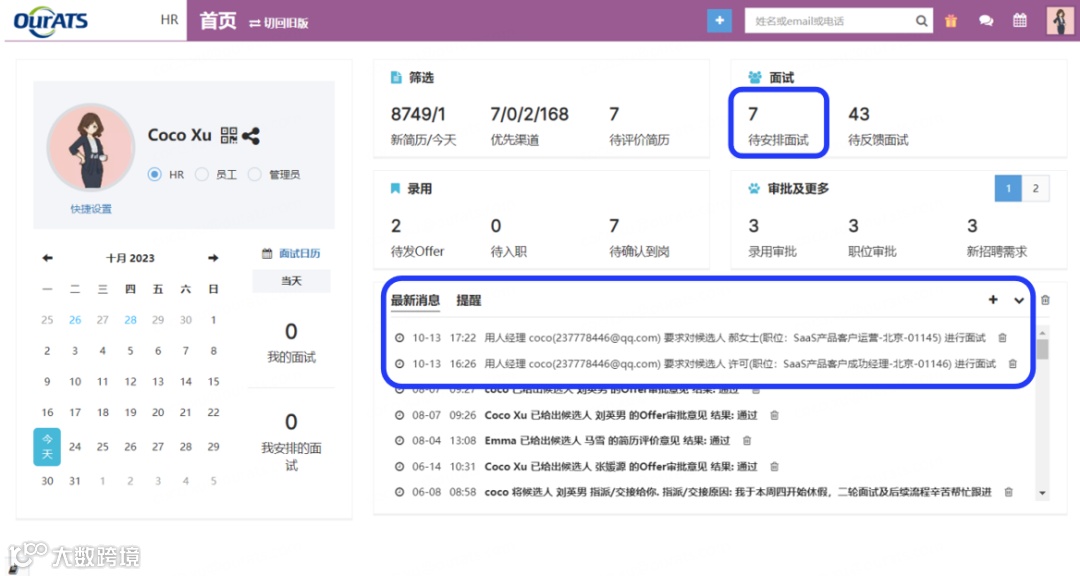Select today's highlighted date 今天
Screen dimensions: 1080x576
(47, 446)
